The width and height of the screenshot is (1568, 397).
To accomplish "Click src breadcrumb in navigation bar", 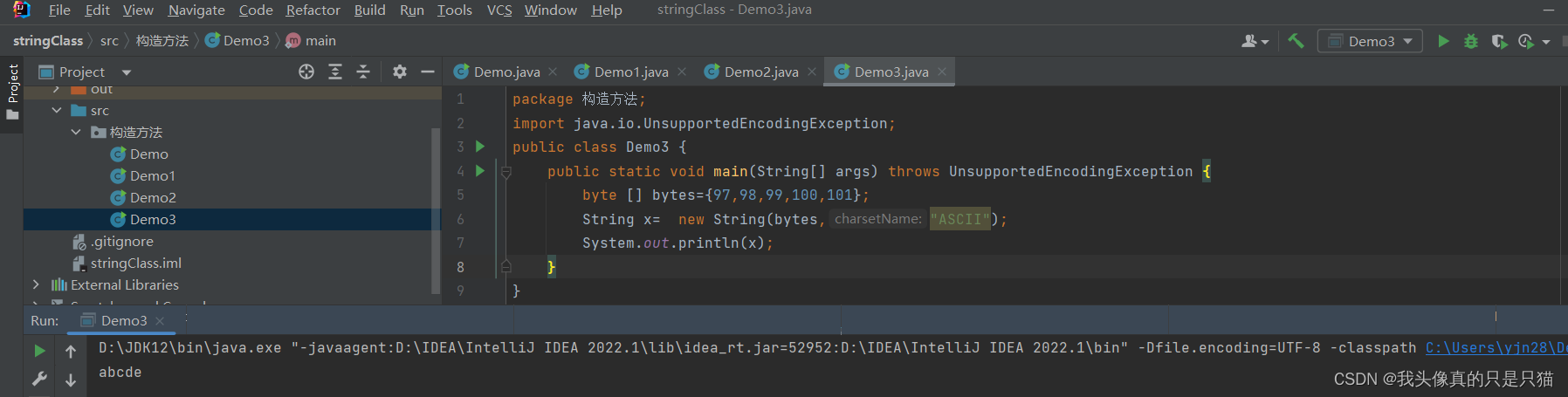I will (x=109, y=41).
